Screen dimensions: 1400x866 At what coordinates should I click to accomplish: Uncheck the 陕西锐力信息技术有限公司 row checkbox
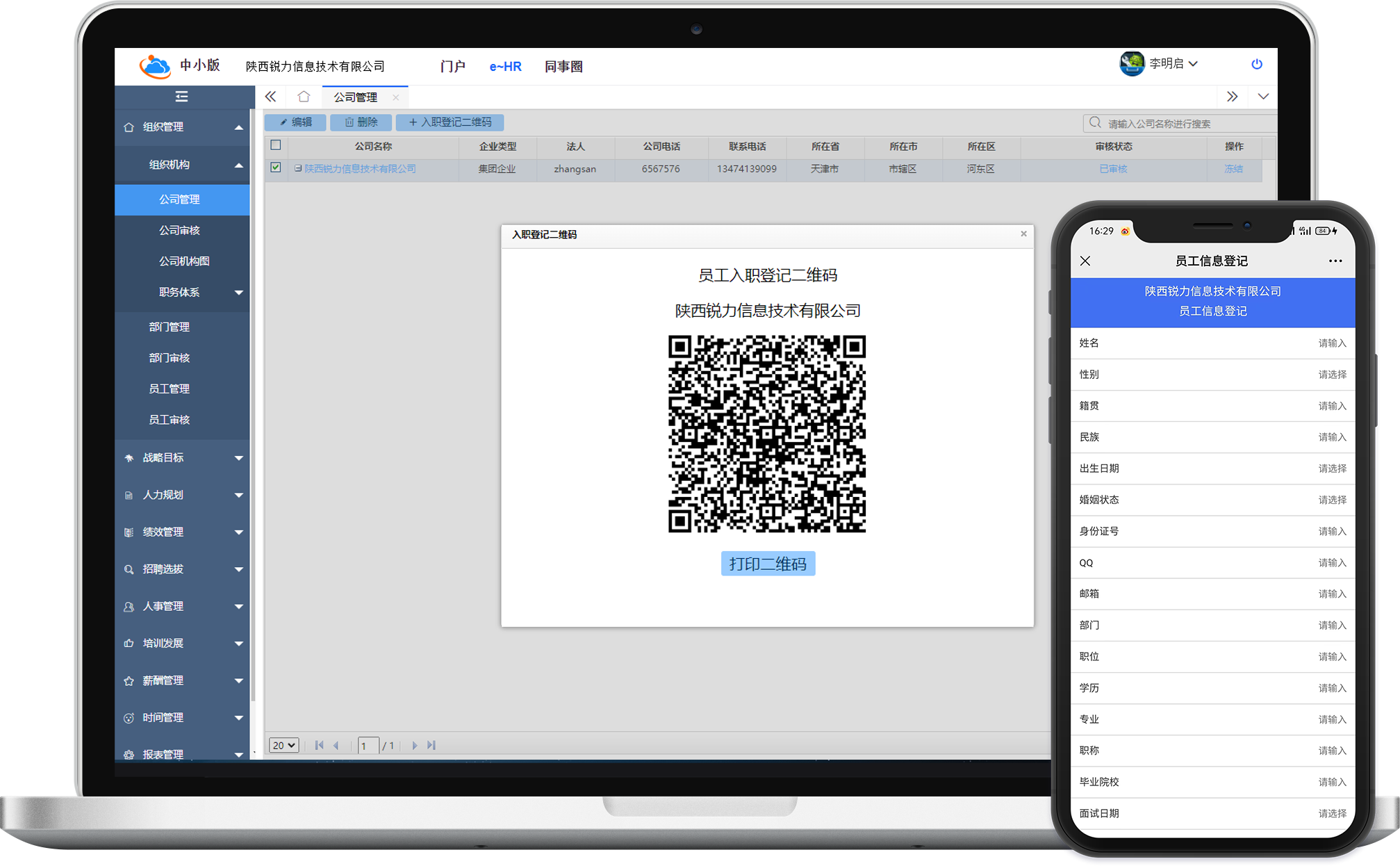coord(276,168)
